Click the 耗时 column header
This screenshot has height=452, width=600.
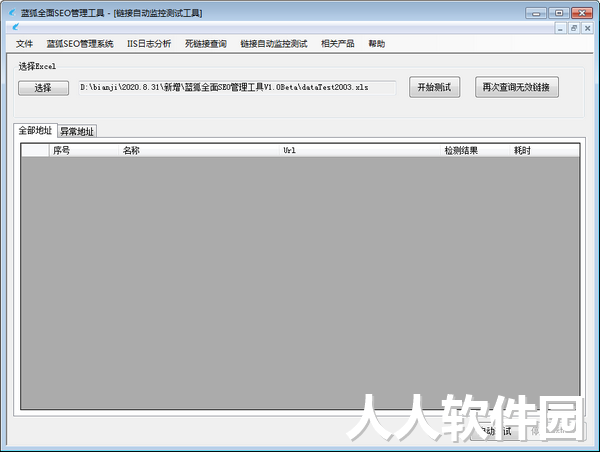point(545,150)
